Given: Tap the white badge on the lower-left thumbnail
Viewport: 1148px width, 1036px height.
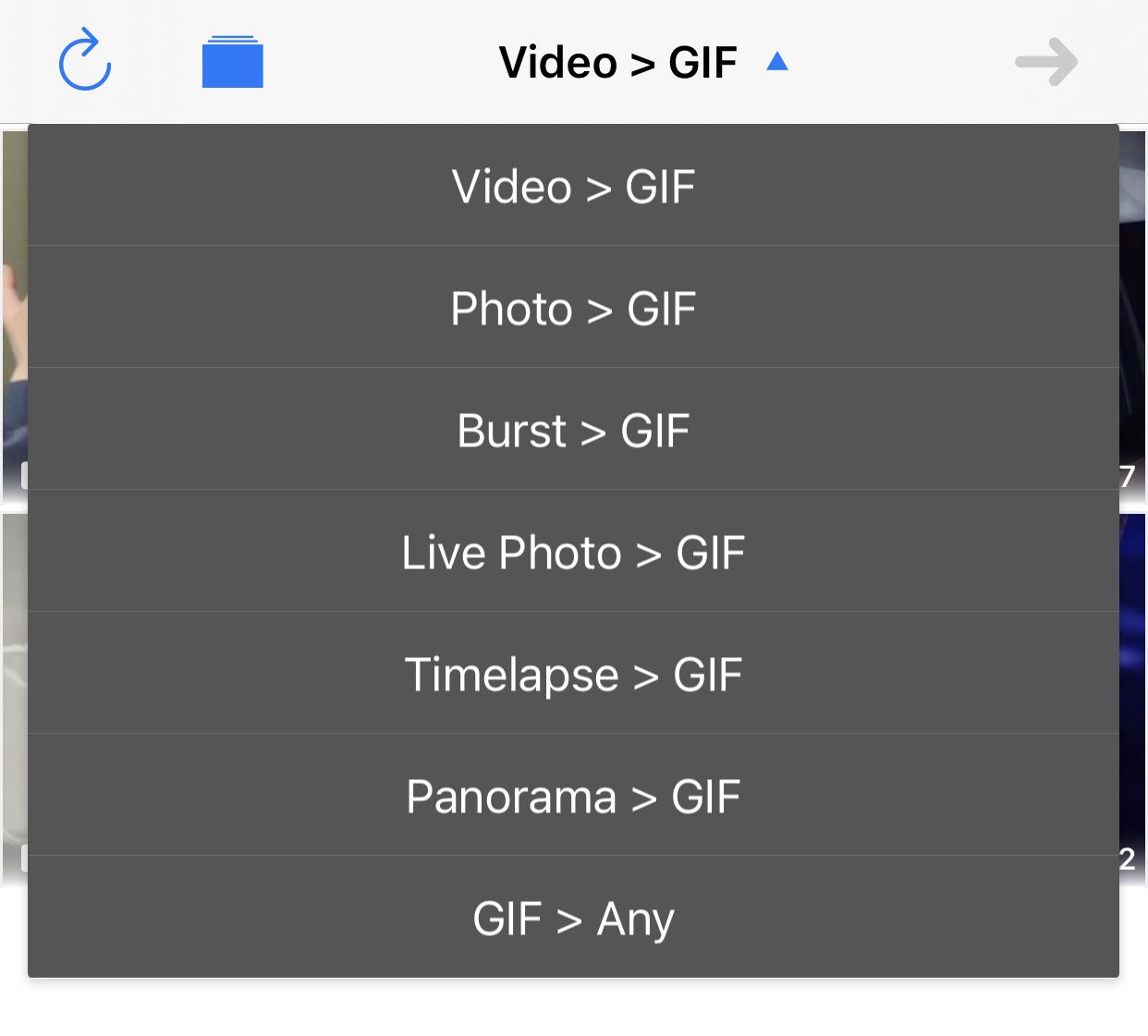Looking at the screenshot, I should [24, 858].
